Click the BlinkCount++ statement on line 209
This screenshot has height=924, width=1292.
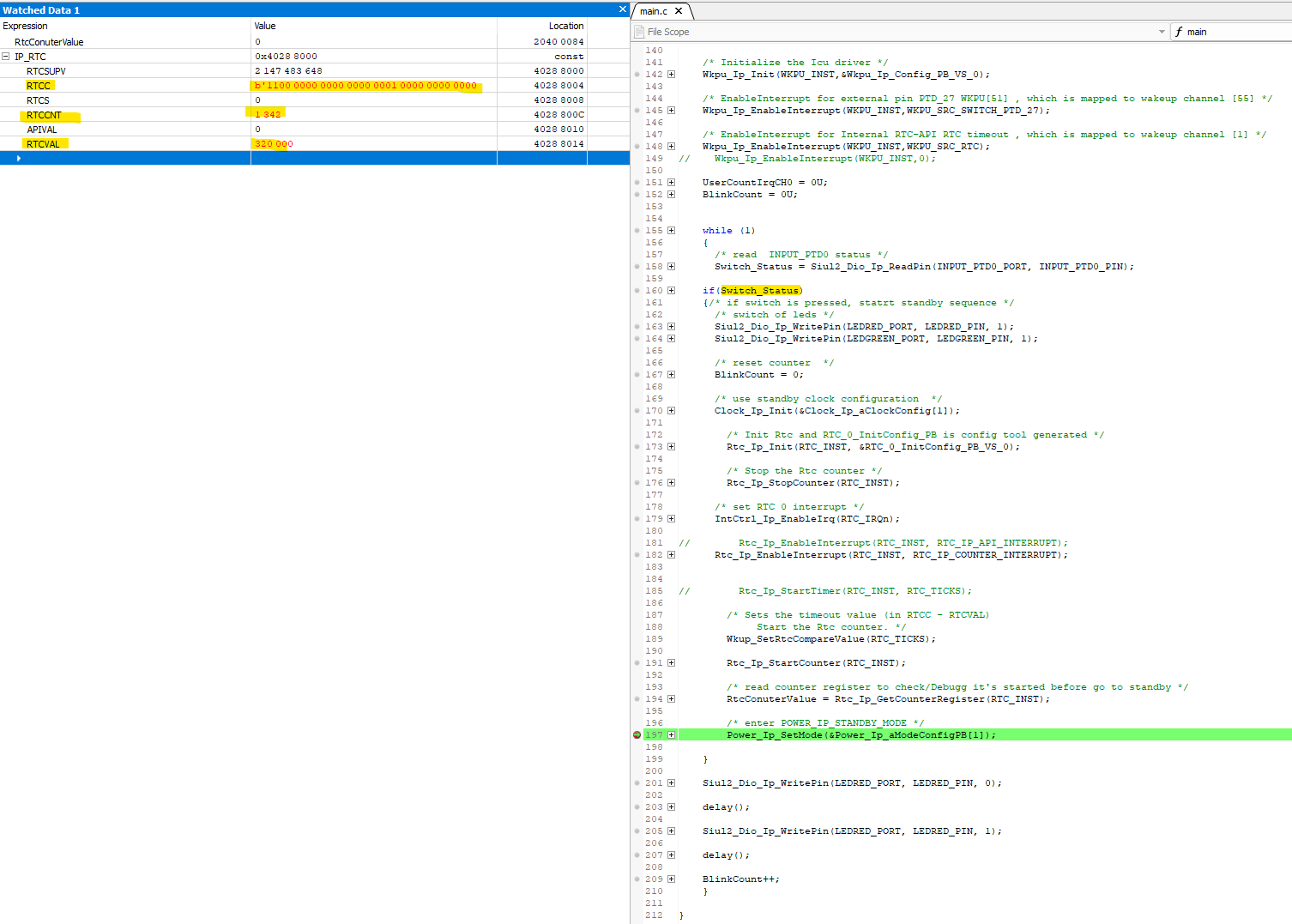(741, 879)
